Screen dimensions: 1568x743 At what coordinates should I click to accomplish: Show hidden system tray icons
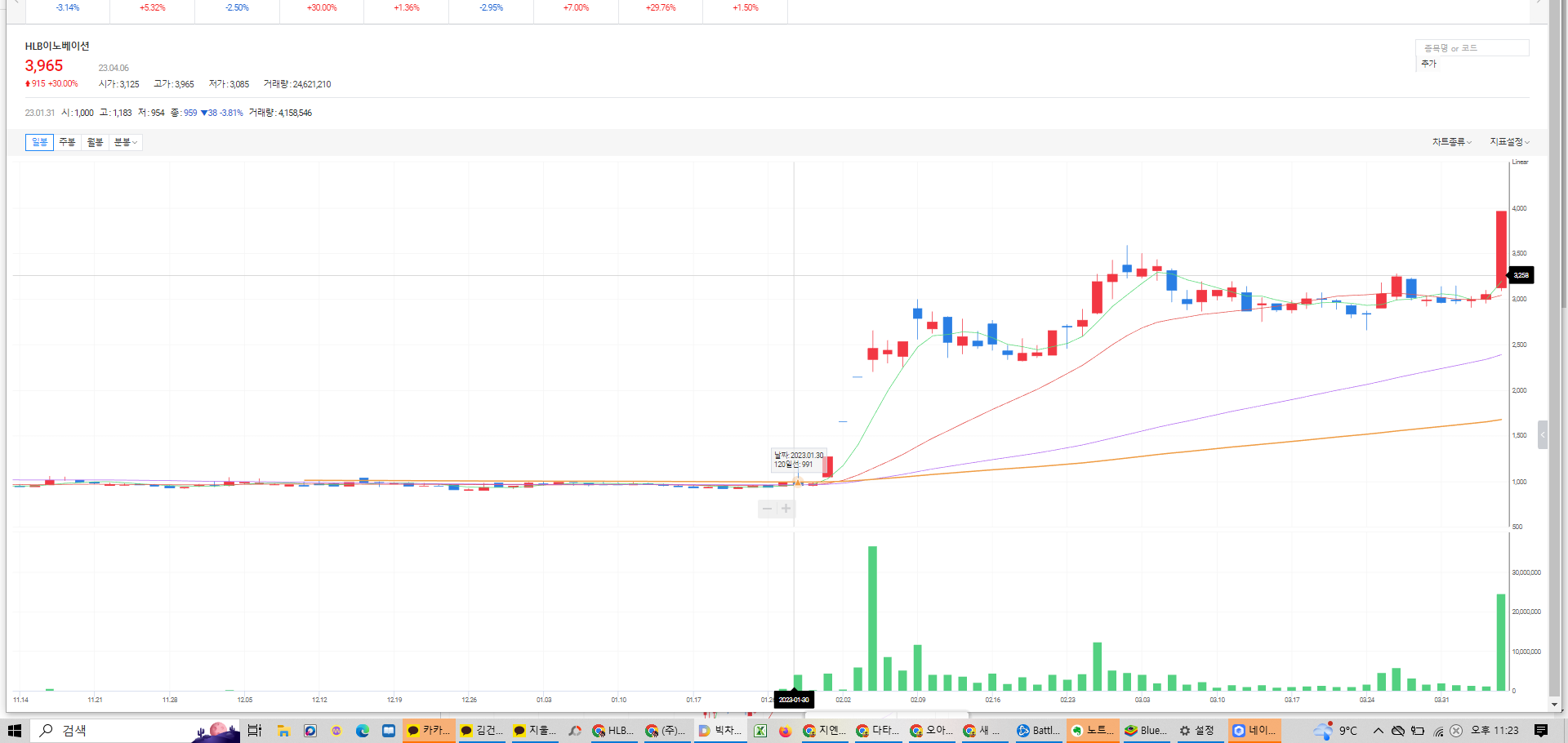(x=1379, y=731)
